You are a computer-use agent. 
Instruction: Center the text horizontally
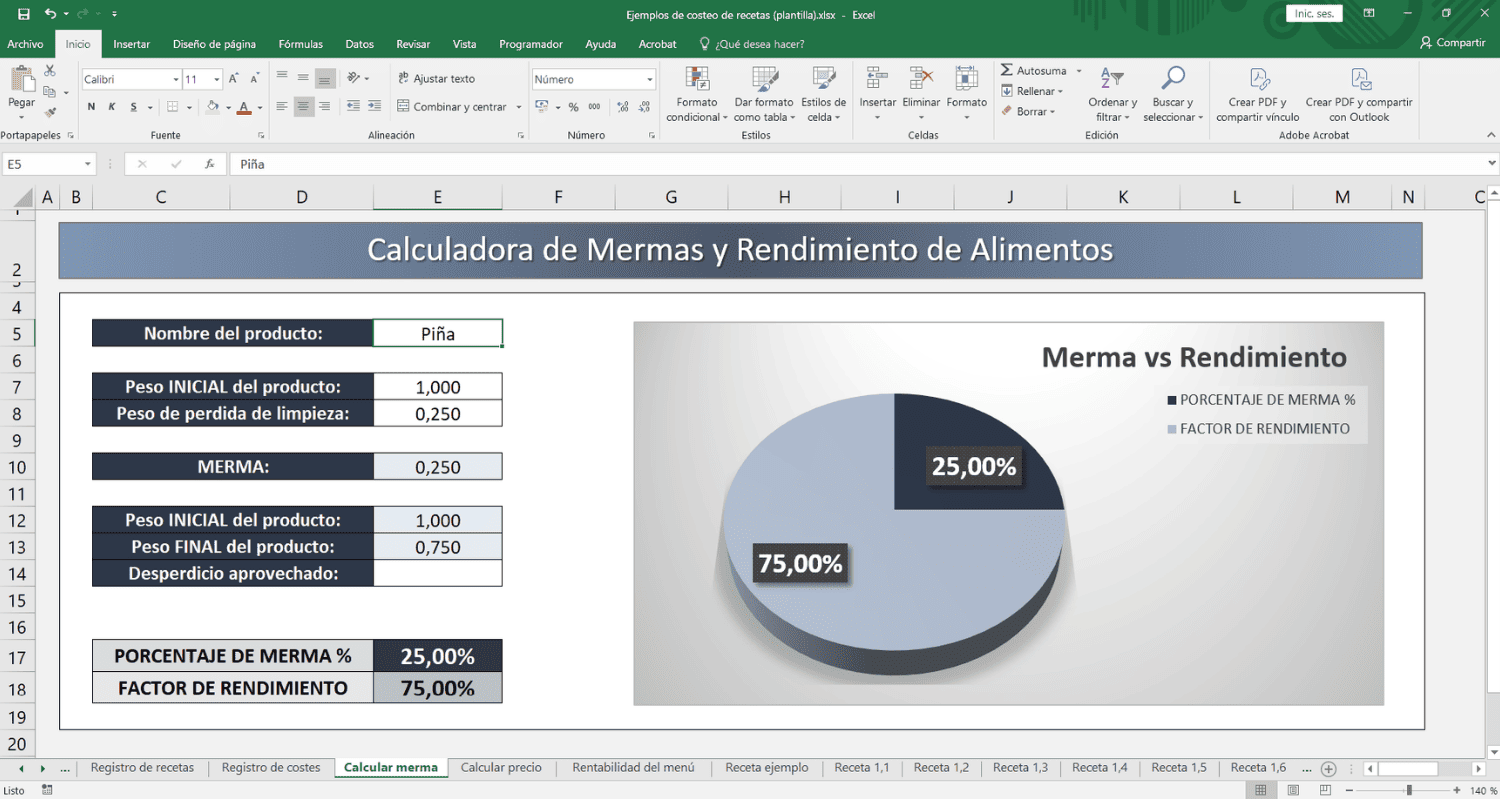tap(303, 106)
